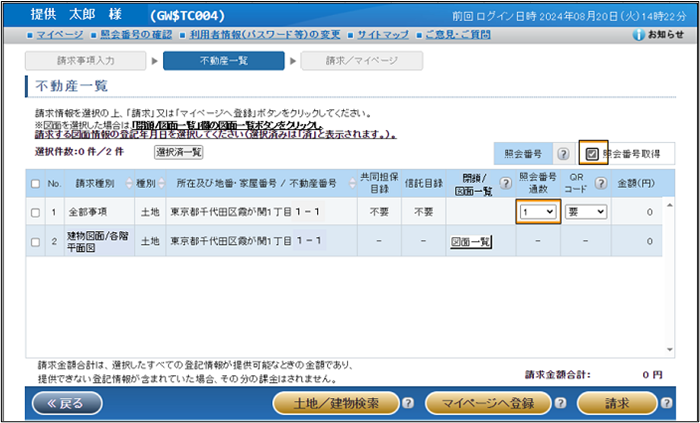
Task: Open 利用者情報(パスワード等)の変更 link
Action: pos(265,35)
